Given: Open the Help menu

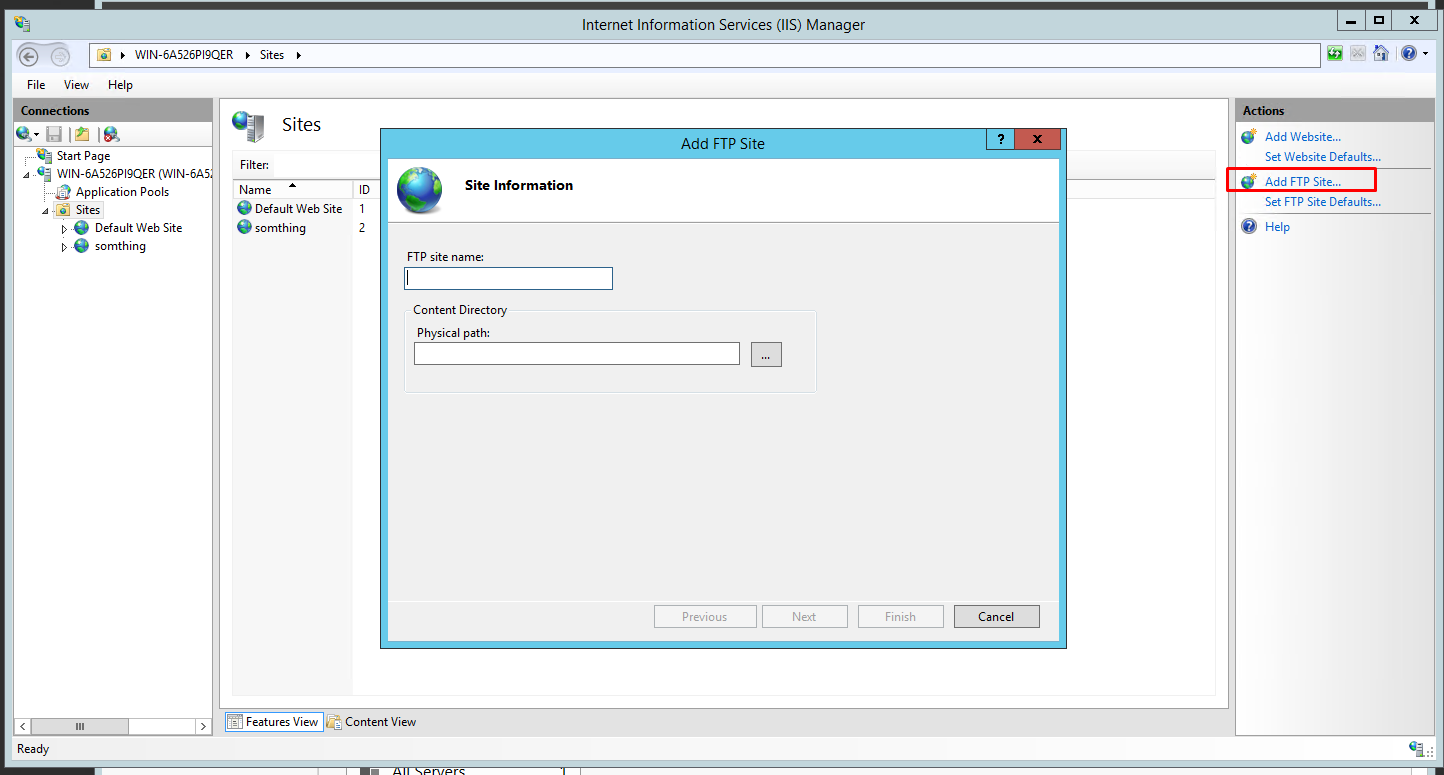Looking at the screenshot, I should pos(120,85).
